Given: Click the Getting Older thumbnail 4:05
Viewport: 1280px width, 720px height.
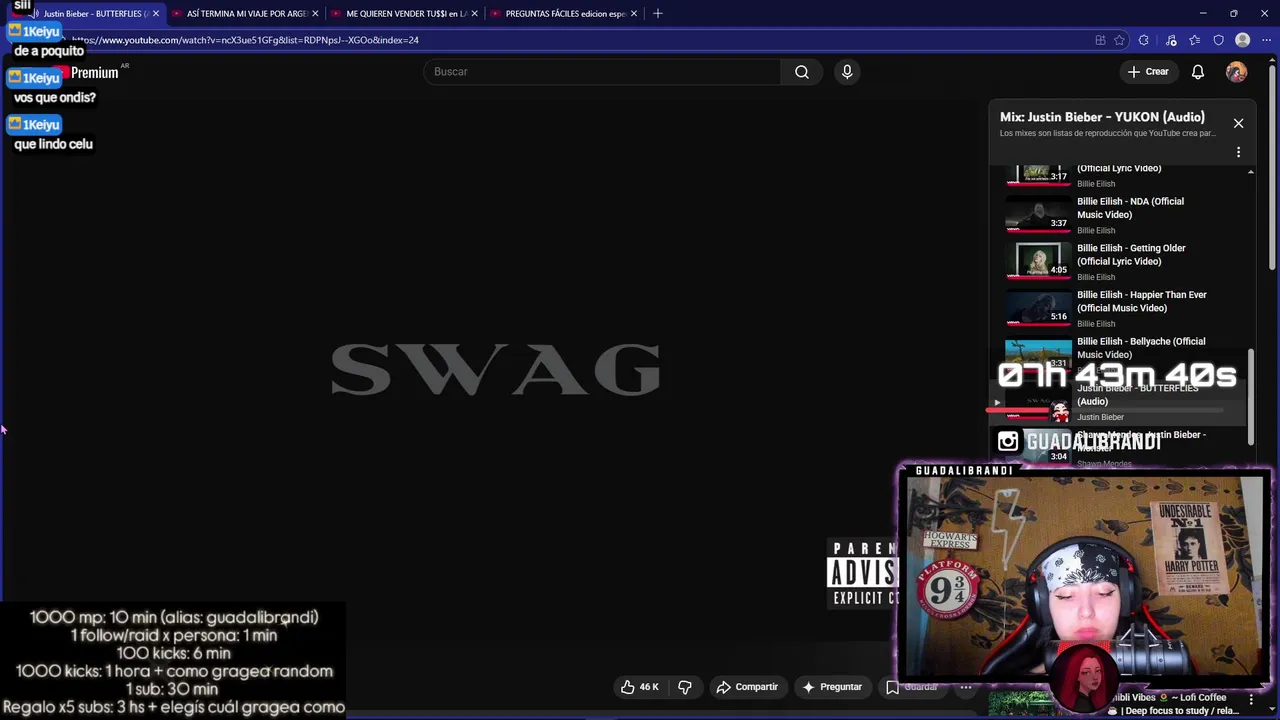Looking at the screenshot, I should pyautogui.click(x=1038, y=260).
